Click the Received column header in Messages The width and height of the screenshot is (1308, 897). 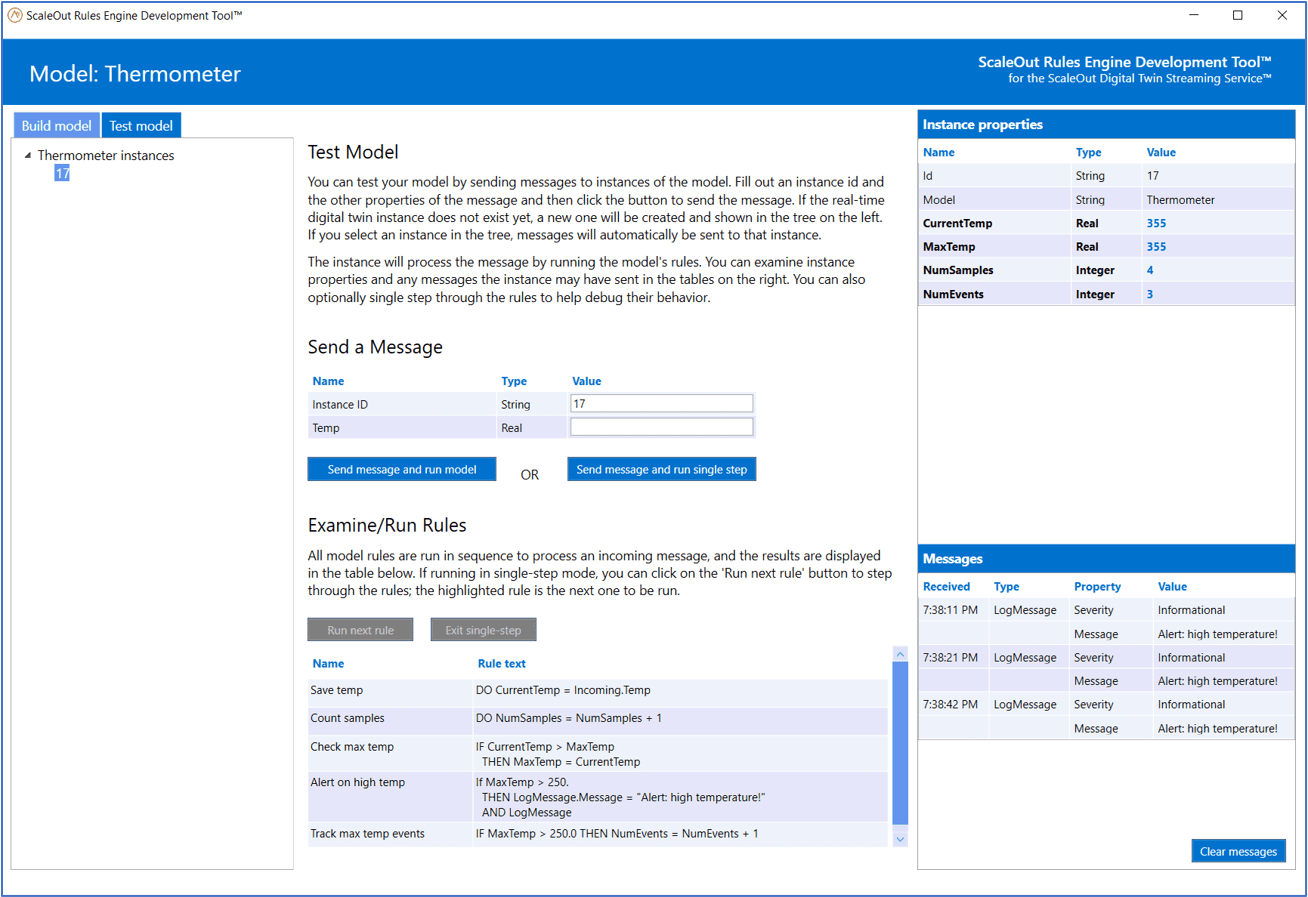tap(946, 587)
